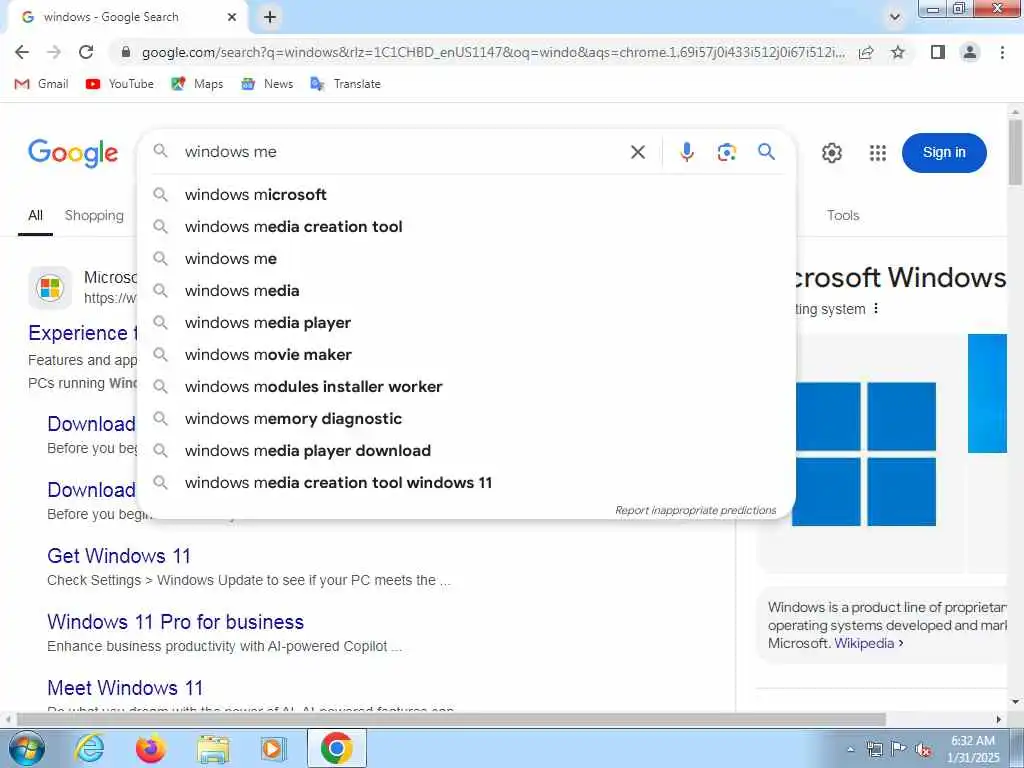Open Google quick settings gear
Image resolution: width=1024 pixels, height=768 pixels.
pyautogui.click(x=831, y=153)
